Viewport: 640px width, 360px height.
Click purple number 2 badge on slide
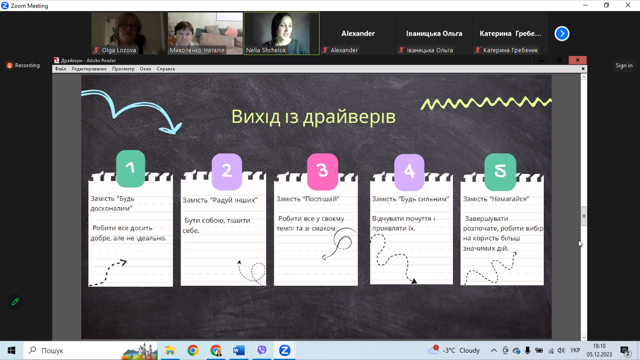click(227, 171)
